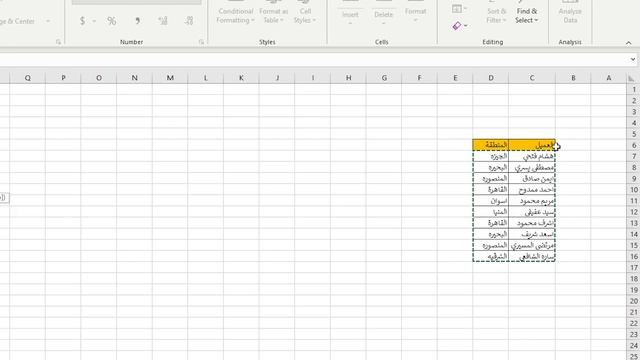This screenshot has height=360, width=640.
Task: Select column M header
Action: point(170,78)
